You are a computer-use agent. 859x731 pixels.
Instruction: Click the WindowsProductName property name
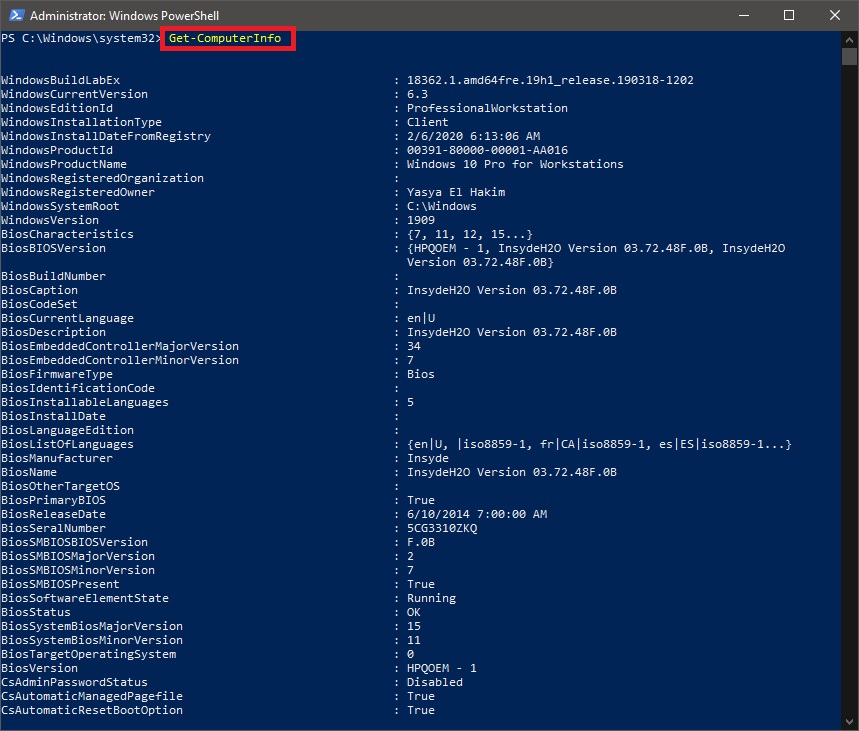(64, 164)
